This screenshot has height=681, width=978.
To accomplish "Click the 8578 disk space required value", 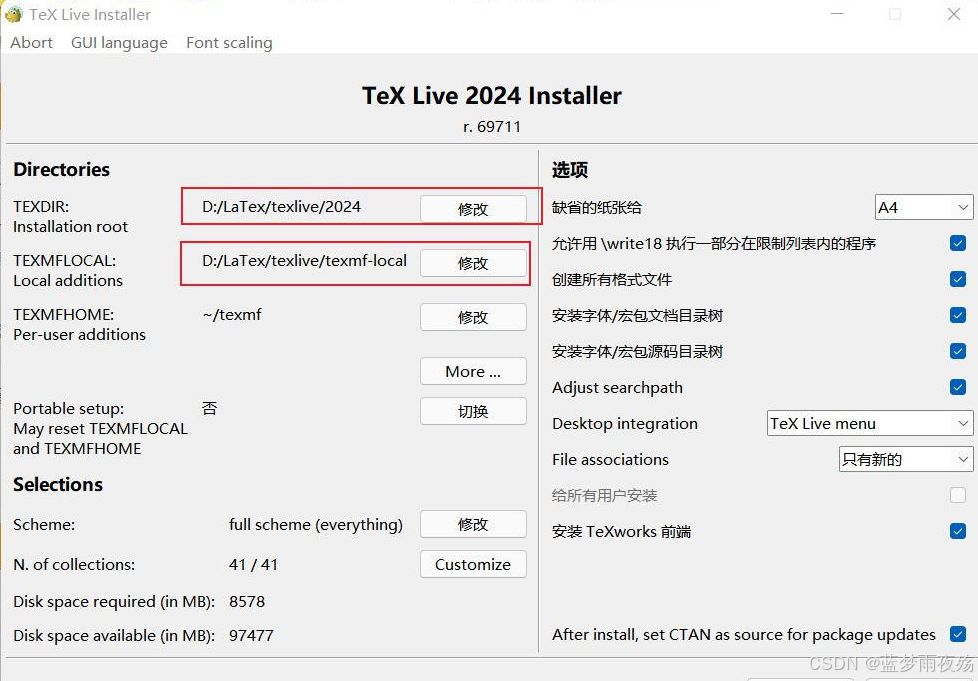I will coord(247,602).
